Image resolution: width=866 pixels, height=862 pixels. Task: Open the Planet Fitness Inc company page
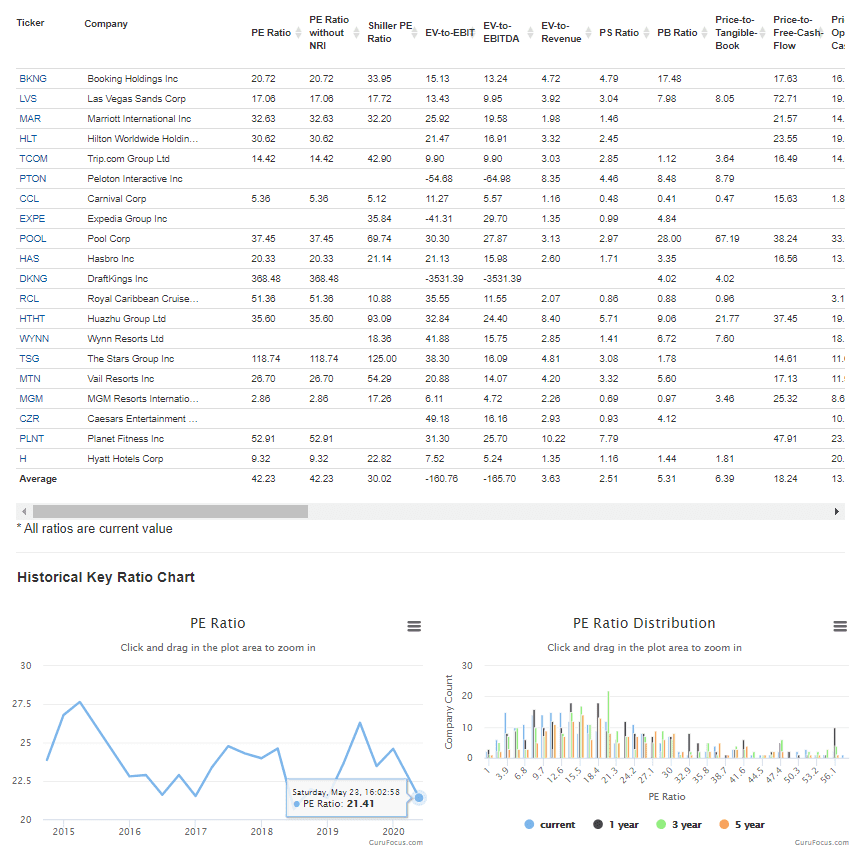126,438
